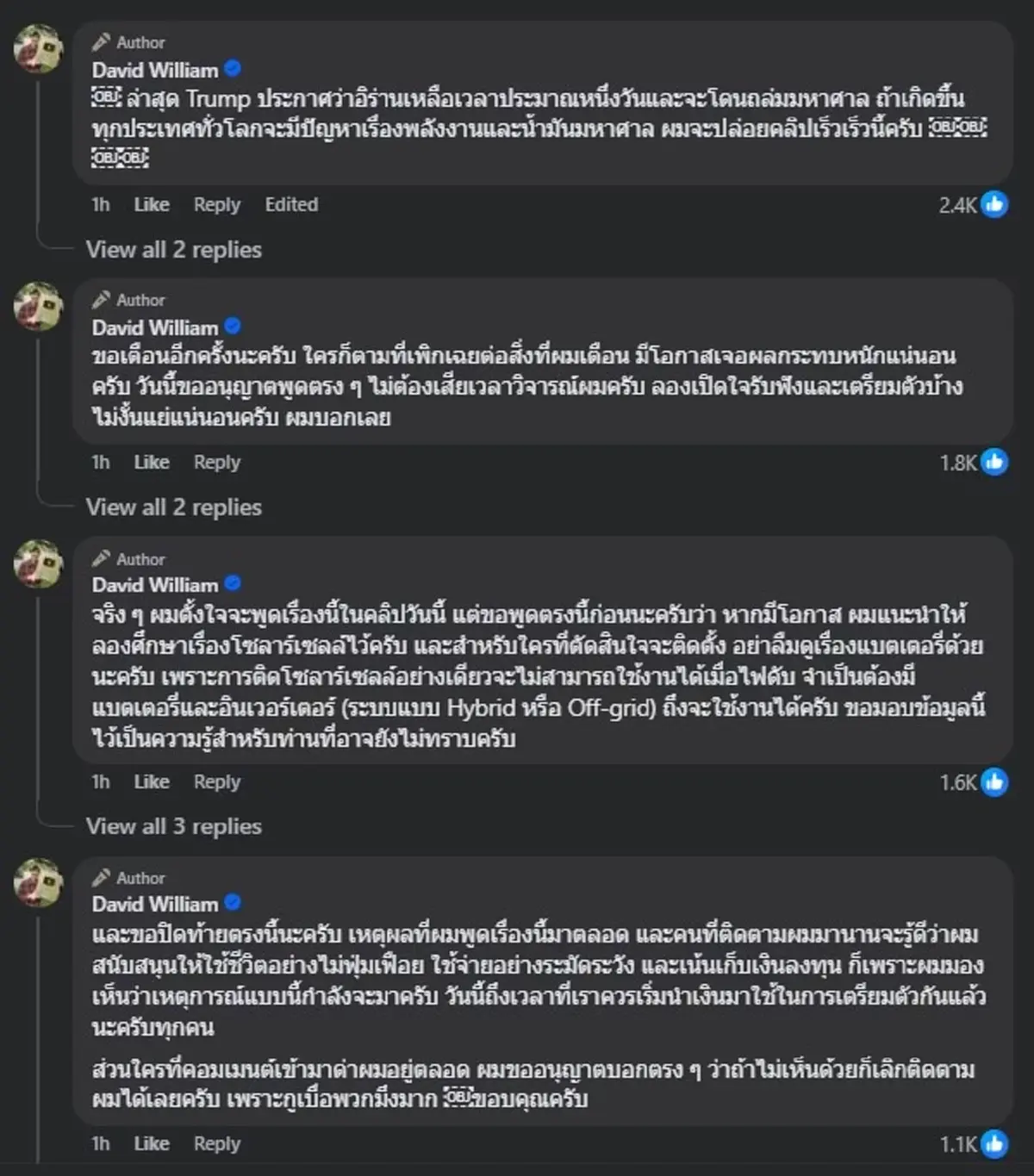Screen dimensions: 1034x1176
Task: Click Reply on the first comment
Action: tap(216, 205)
